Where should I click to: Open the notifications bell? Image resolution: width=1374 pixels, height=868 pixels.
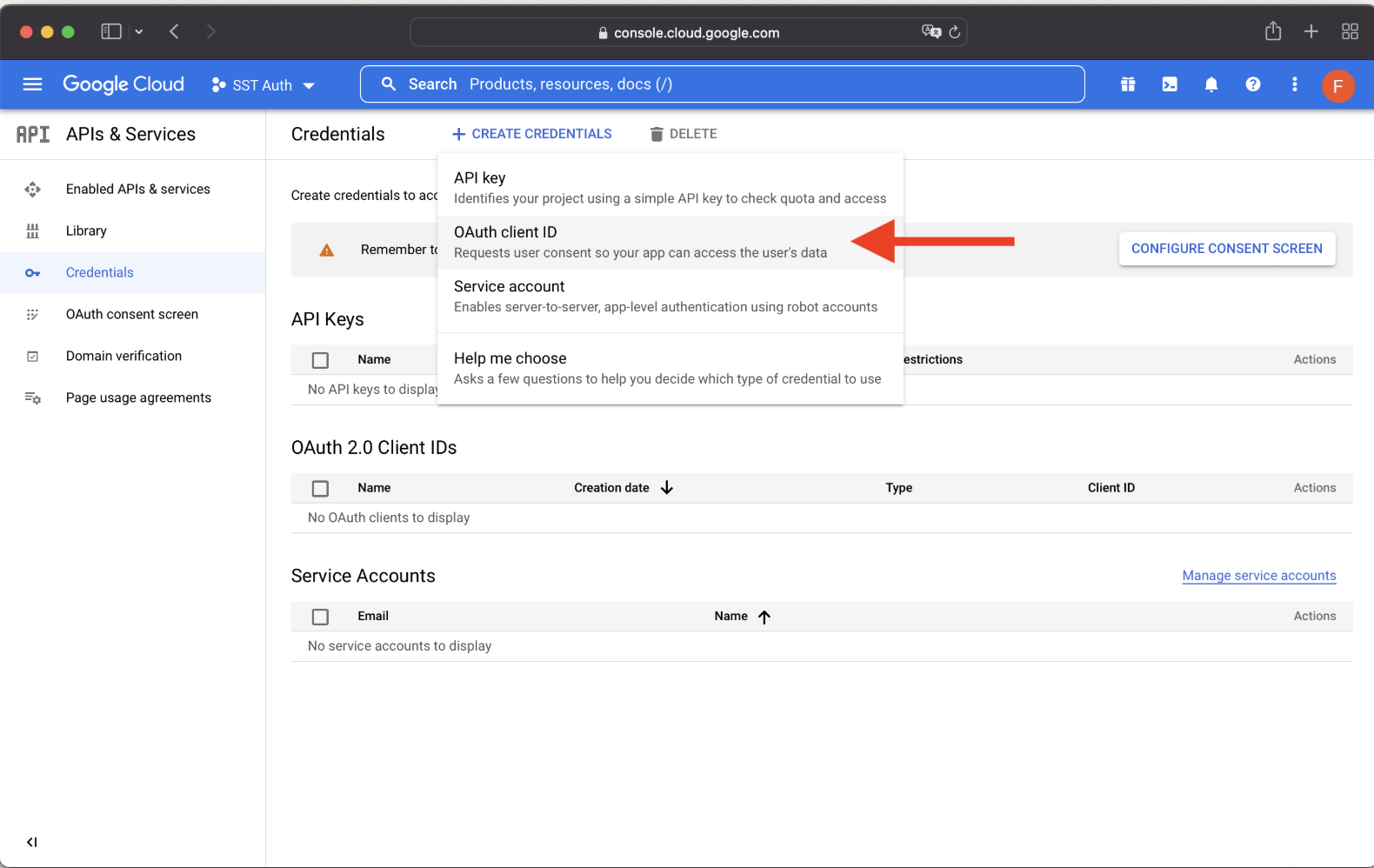click(1211, 84)
